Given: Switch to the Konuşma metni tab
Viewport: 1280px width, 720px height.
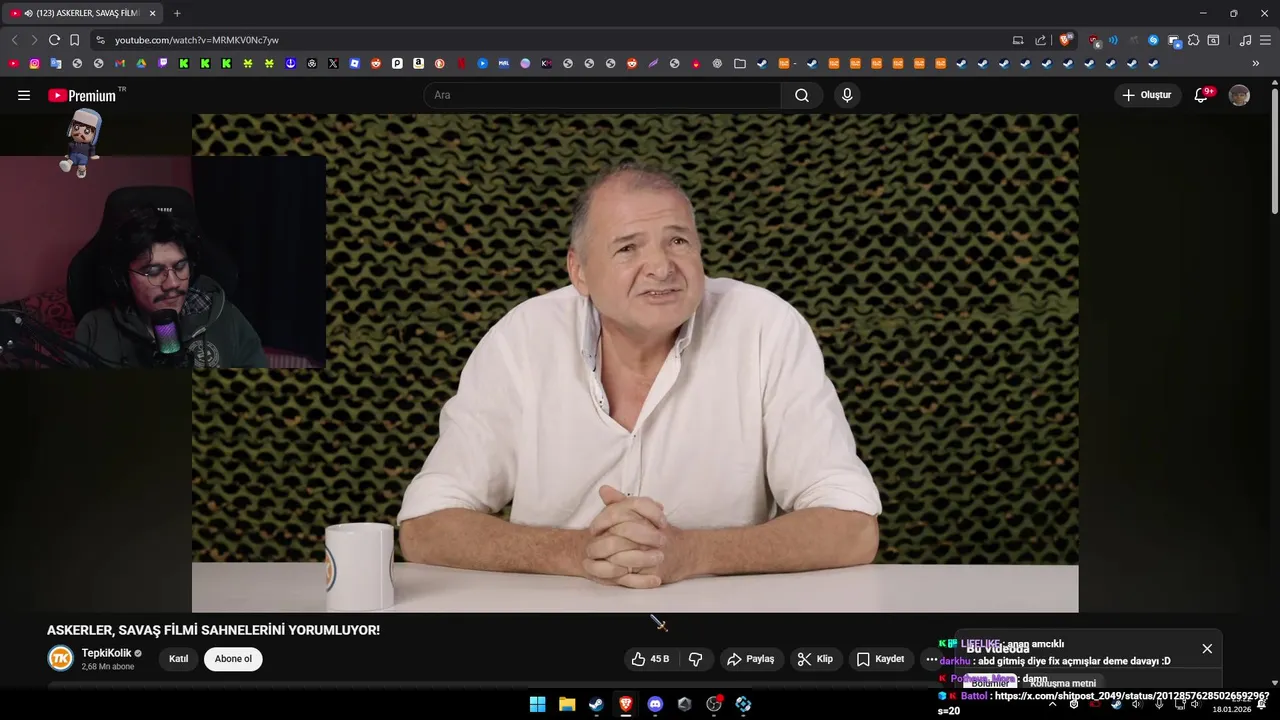Looking at the screenshot, I should (1063, 684).
